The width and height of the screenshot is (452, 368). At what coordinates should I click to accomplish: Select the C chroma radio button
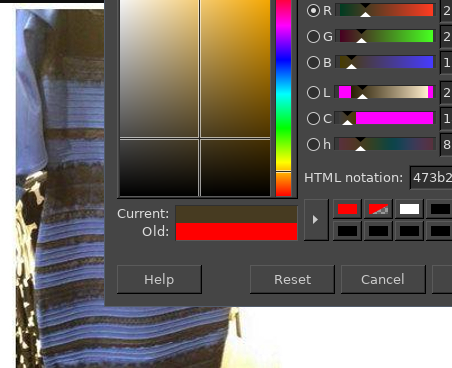[x=313, y=118]
